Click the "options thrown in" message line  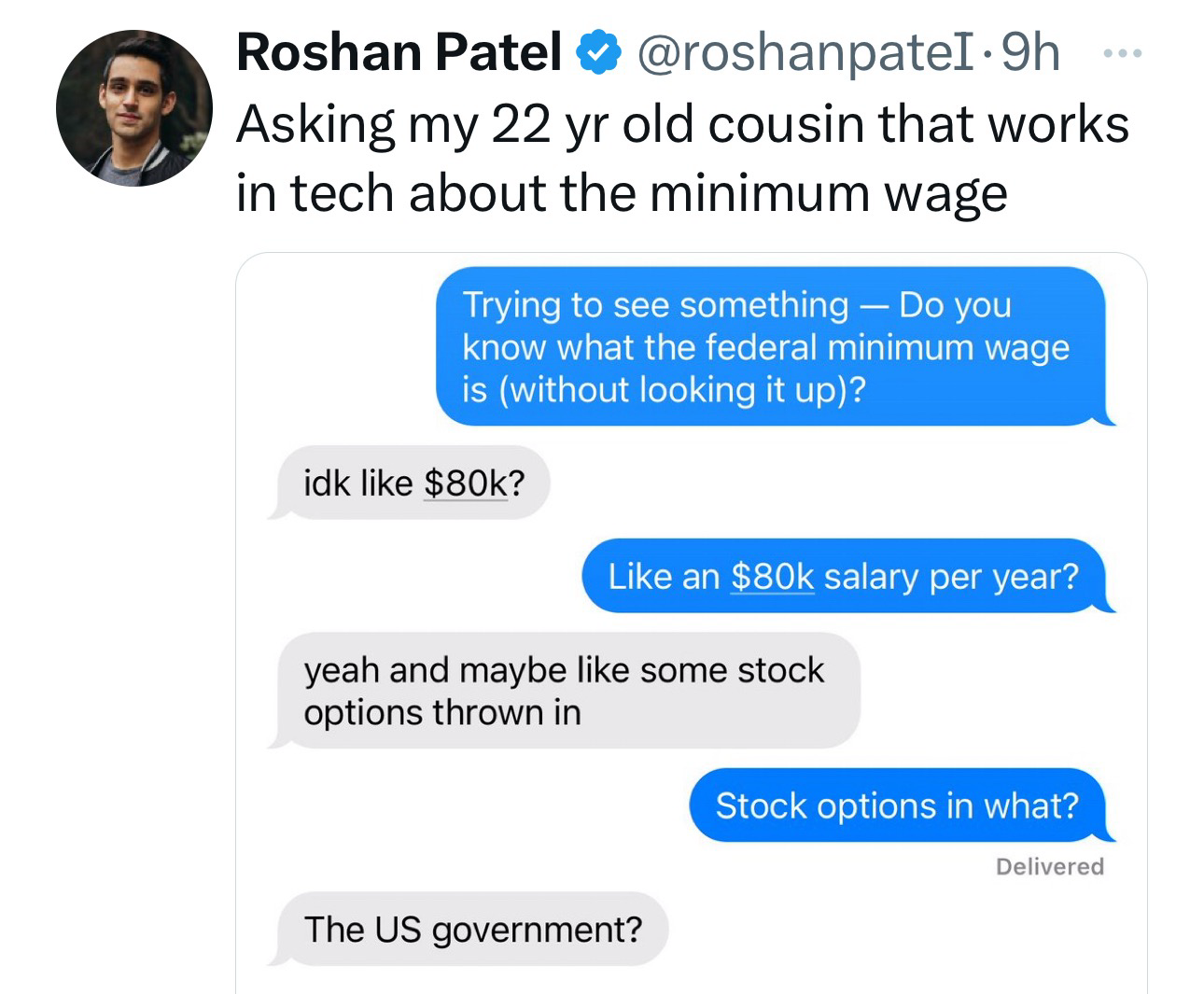[x=442, y=713]
